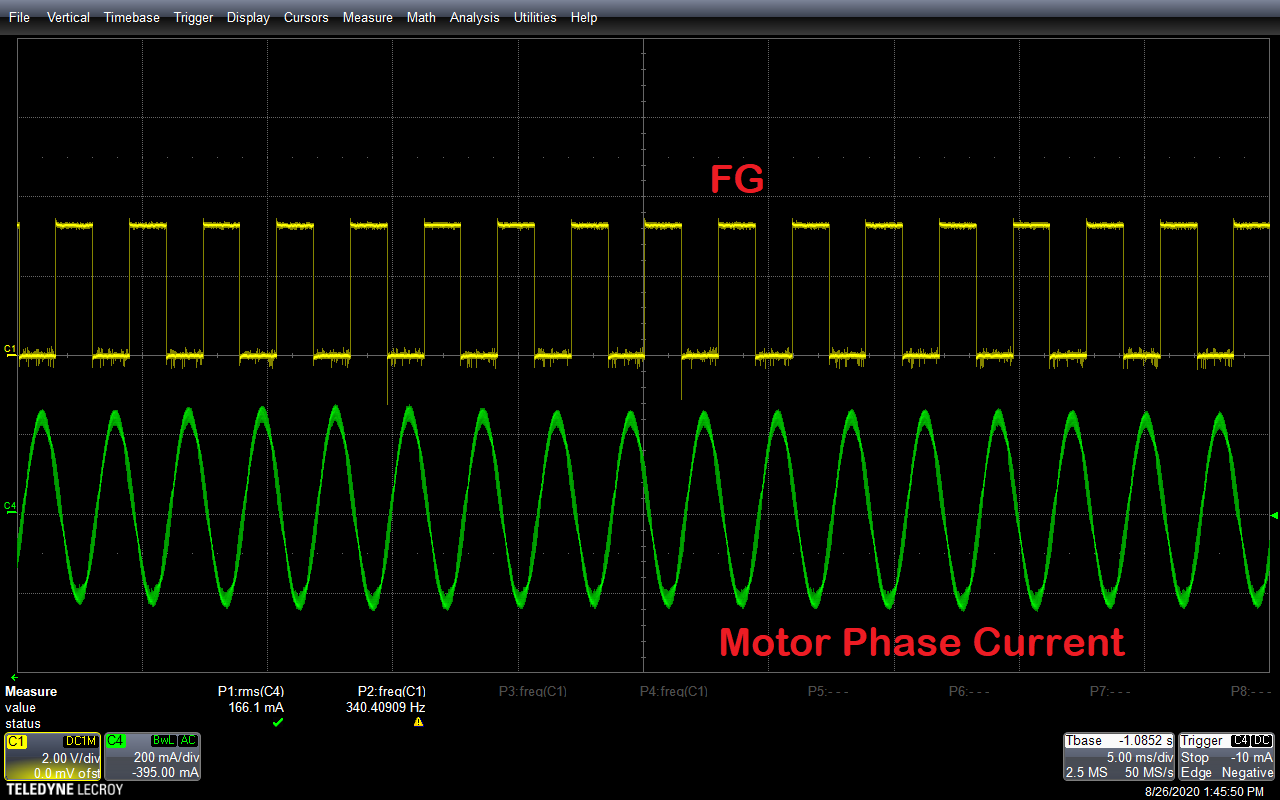
Task: Open the Vertical menu
Action: click(x=68, y=17)
